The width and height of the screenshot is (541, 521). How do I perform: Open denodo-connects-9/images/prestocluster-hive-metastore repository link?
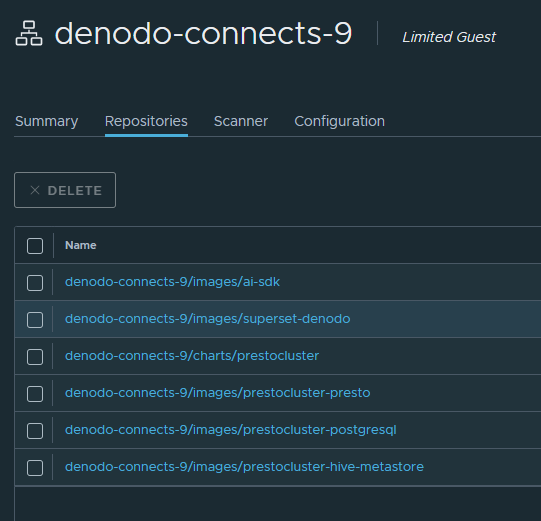tap(245, 467)
